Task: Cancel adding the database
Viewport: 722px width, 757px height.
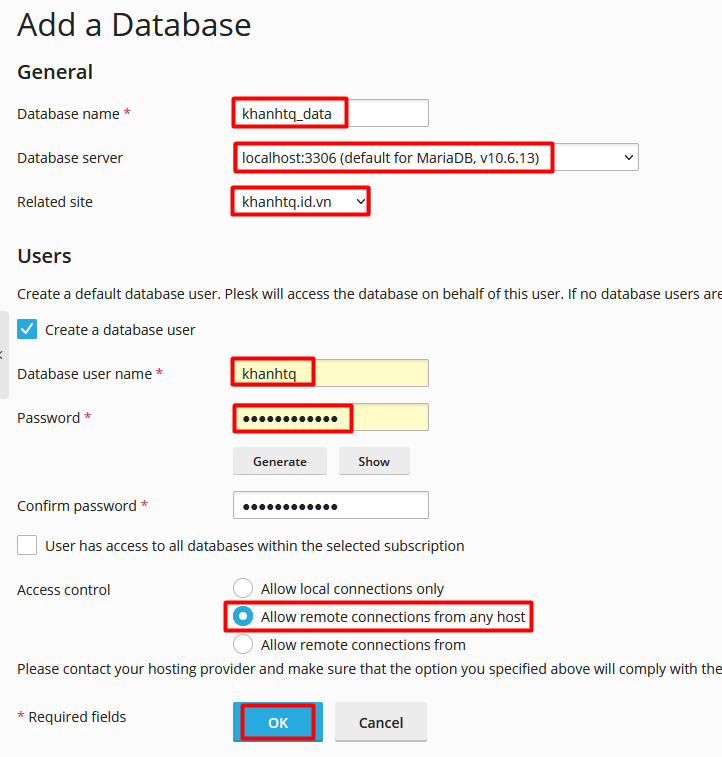Action: point(380,722)
